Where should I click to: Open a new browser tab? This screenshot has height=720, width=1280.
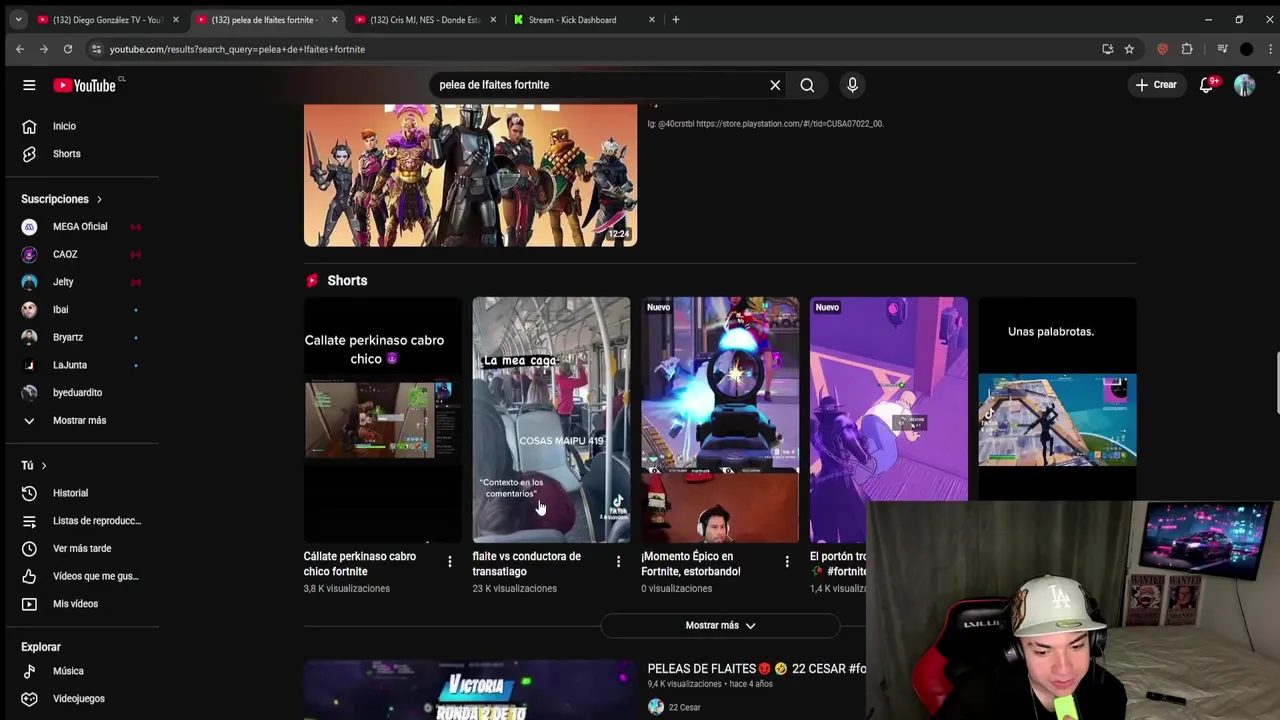point(676,20)
